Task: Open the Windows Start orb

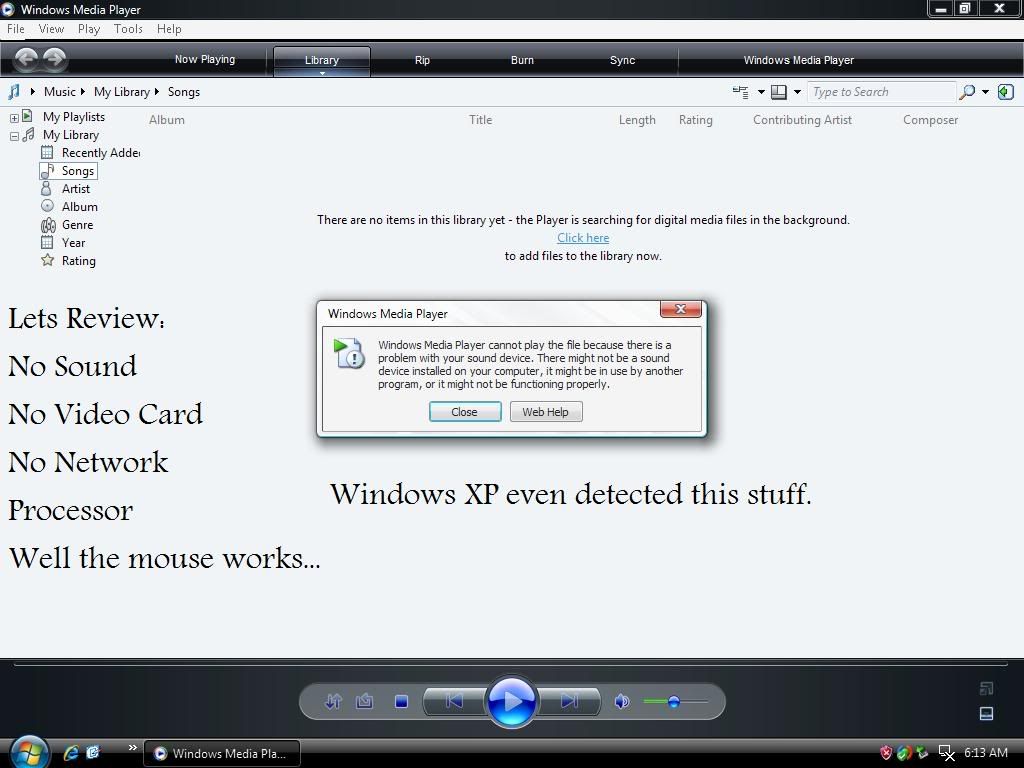Action: 29,752
